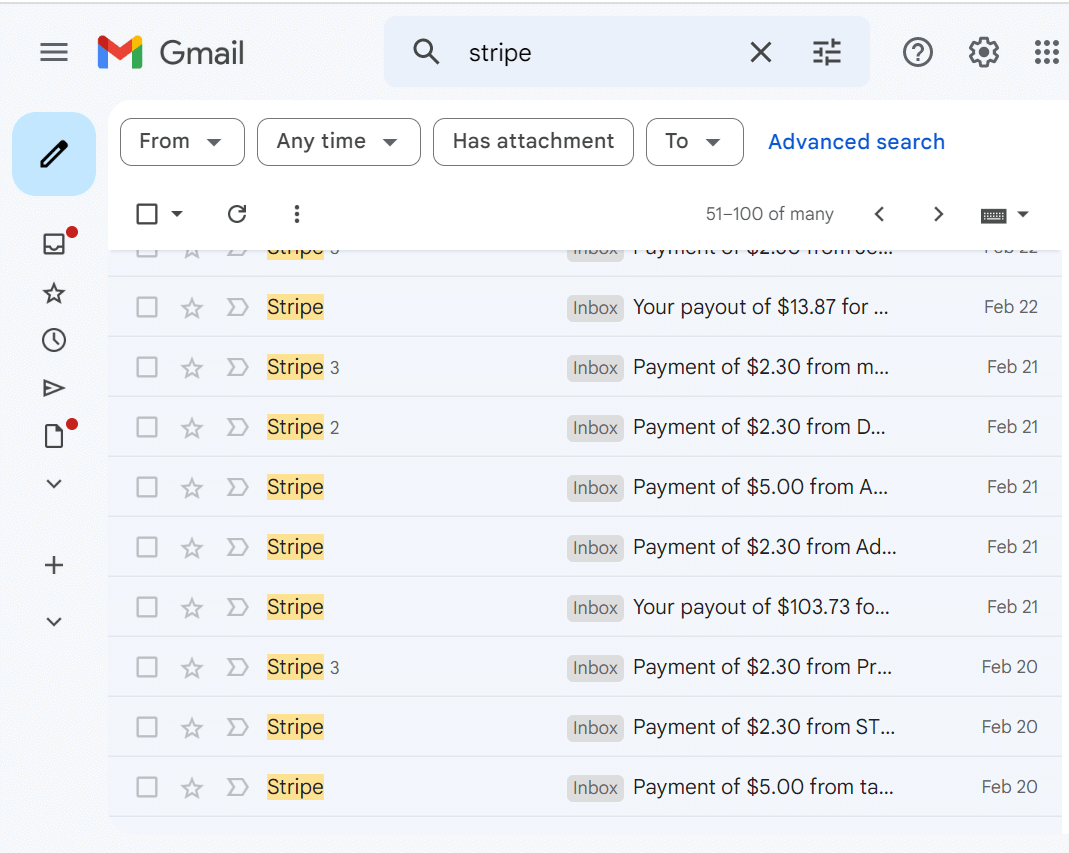1069x853 pixels.
Task: Open the Google apps grid
Action: point(1047,52)
